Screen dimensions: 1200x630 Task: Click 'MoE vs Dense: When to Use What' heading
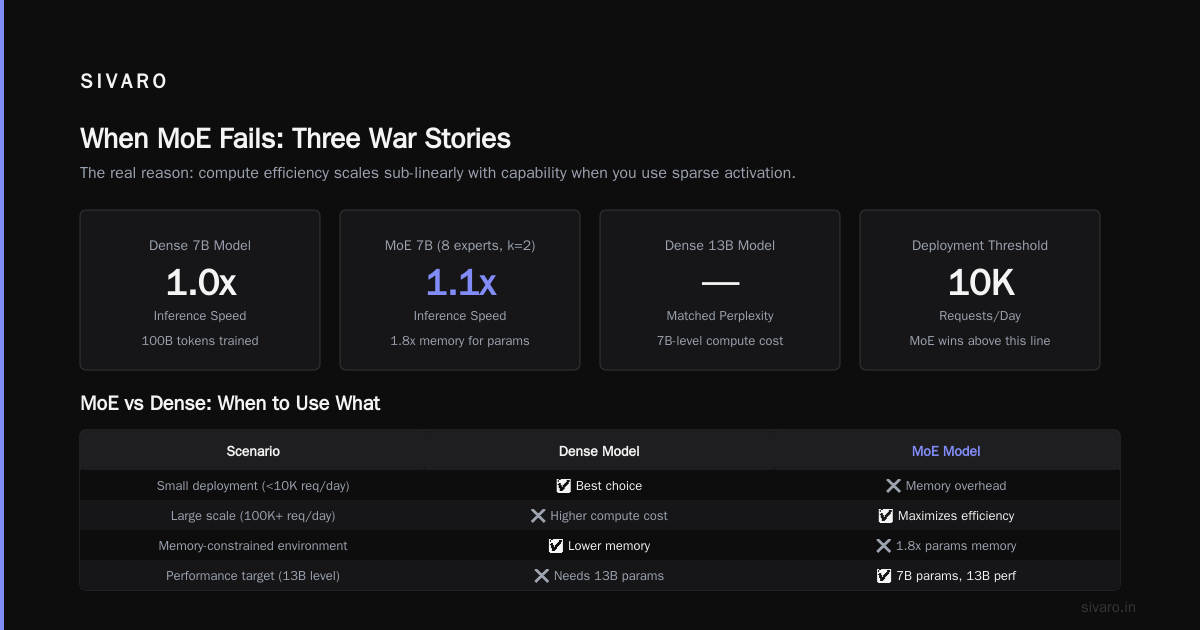click(x=230, y=404)
